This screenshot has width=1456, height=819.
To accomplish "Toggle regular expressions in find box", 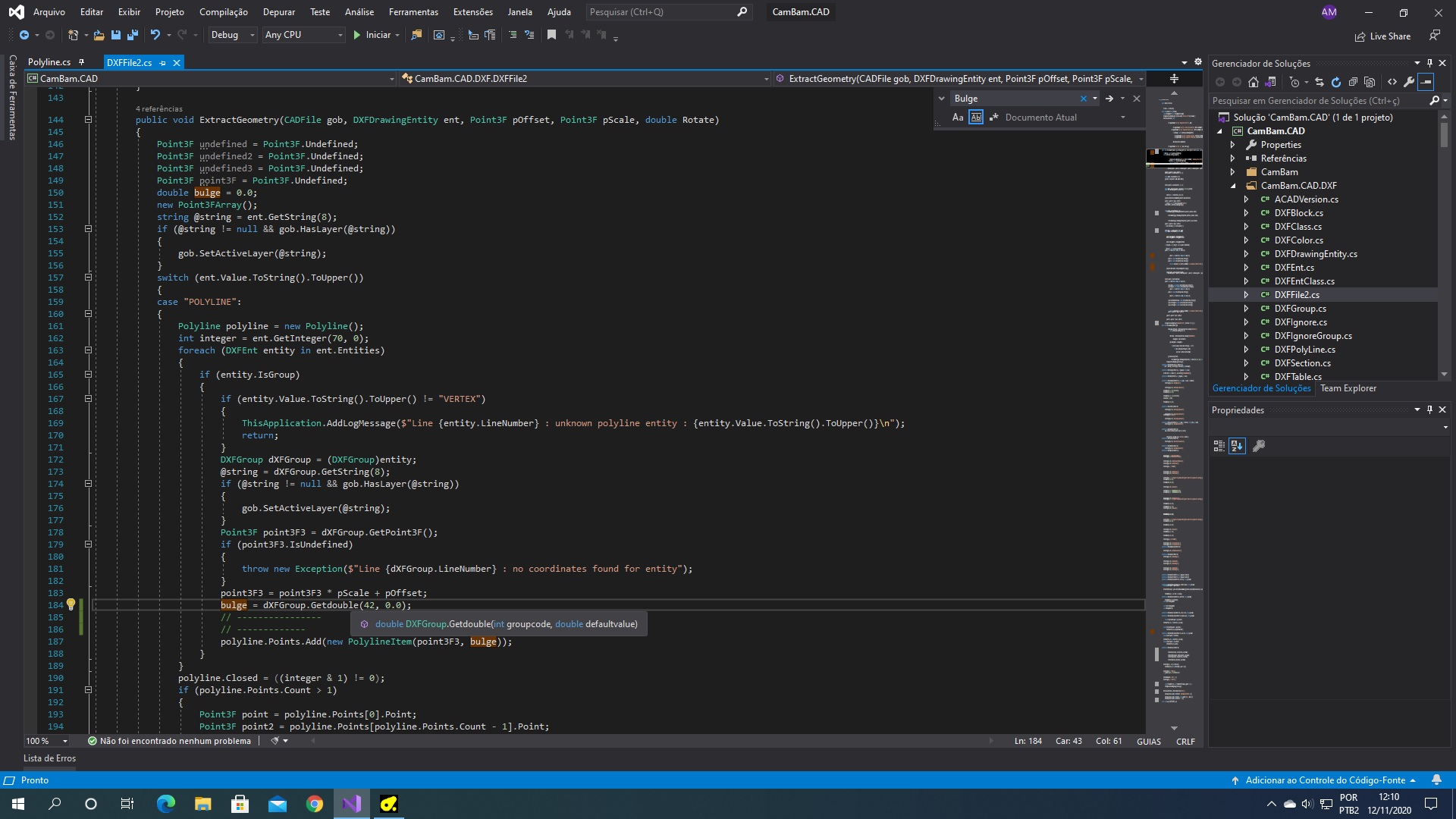I will 993,118.
